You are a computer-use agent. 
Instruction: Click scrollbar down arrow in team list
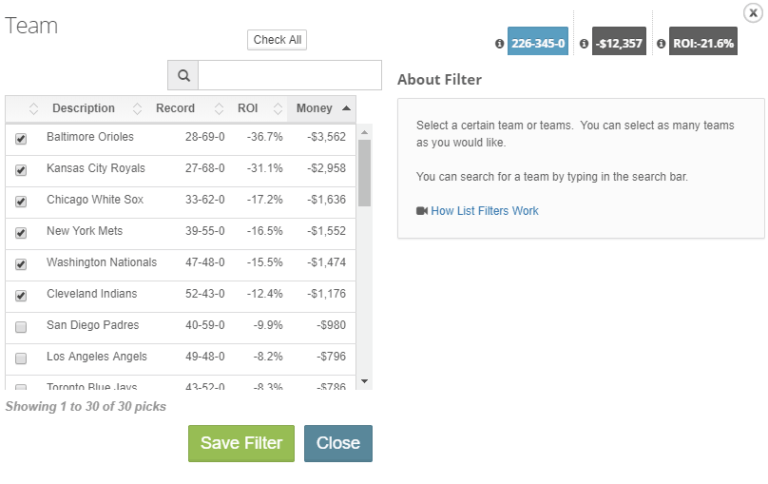364,381
